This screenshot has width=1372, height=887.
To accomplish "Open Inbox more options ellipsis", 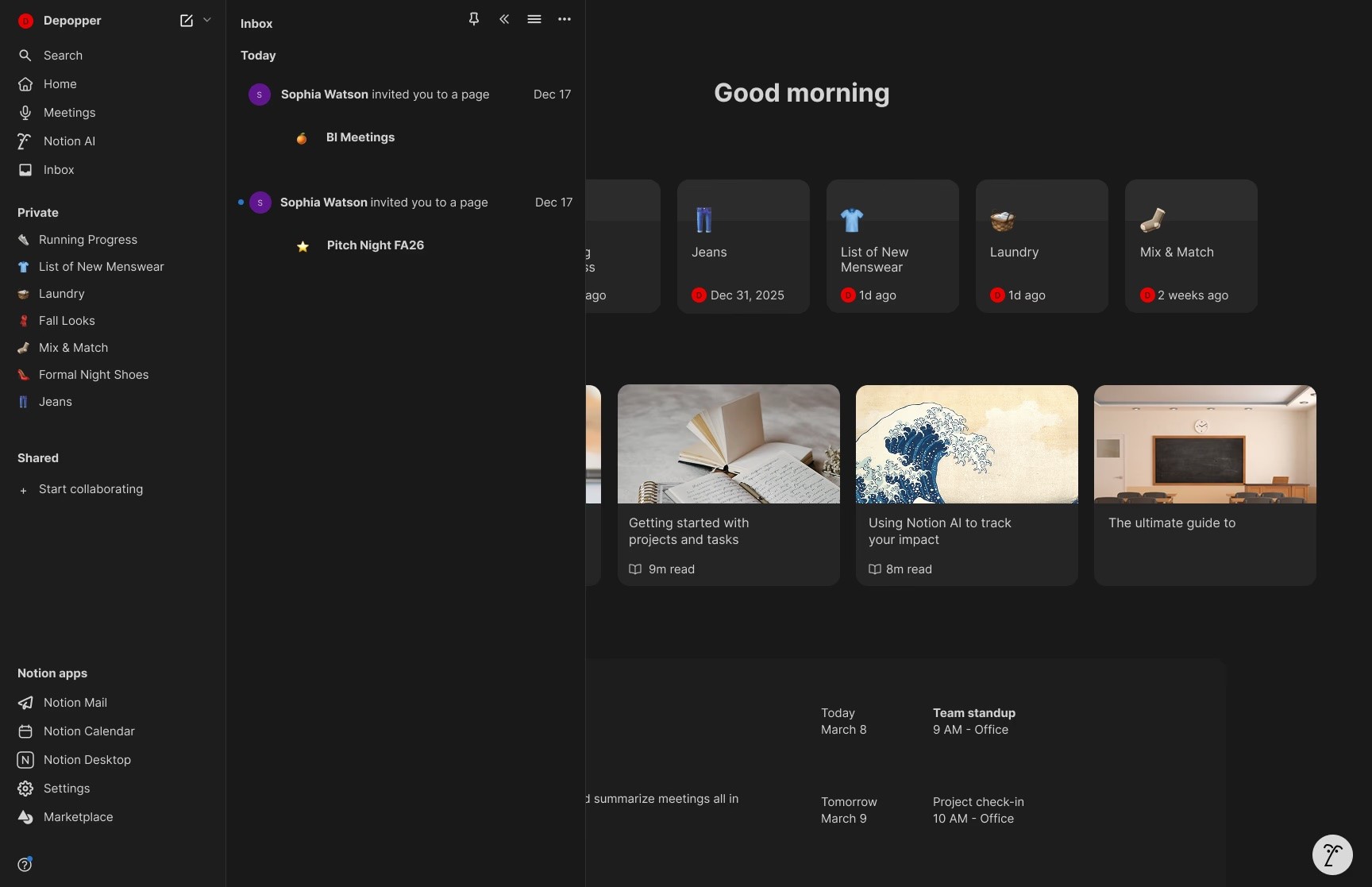I will point(565,19).
